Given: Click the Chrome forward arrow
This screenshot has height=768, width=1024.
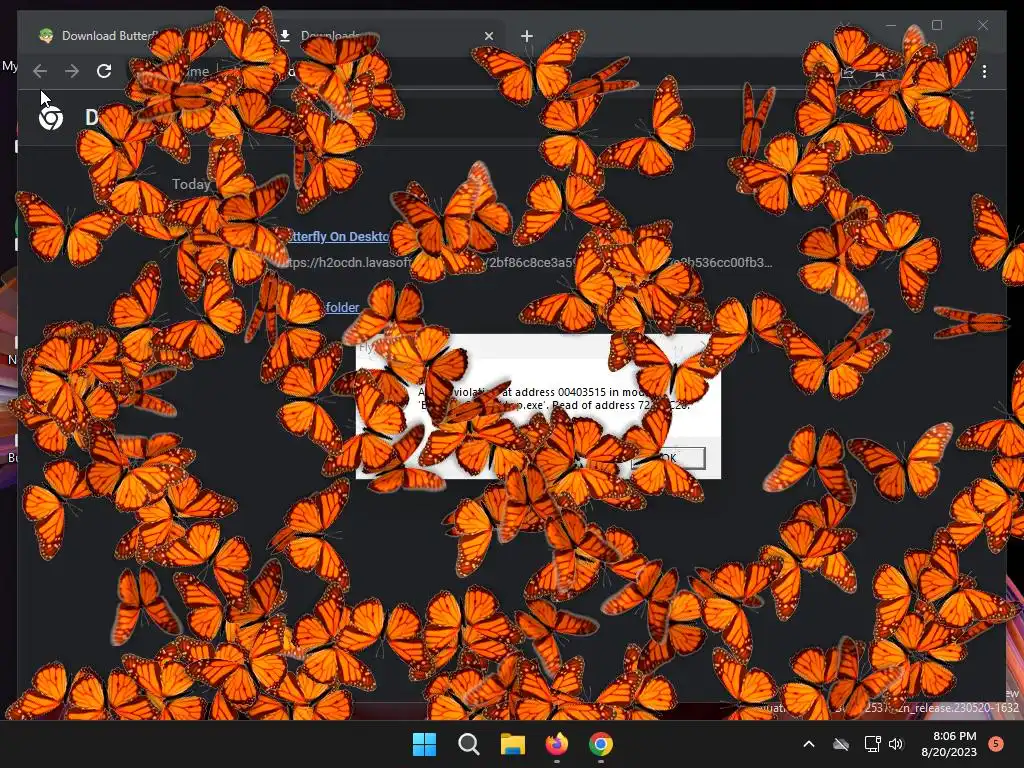Looking at the screenshot, I should pos(72,71).
